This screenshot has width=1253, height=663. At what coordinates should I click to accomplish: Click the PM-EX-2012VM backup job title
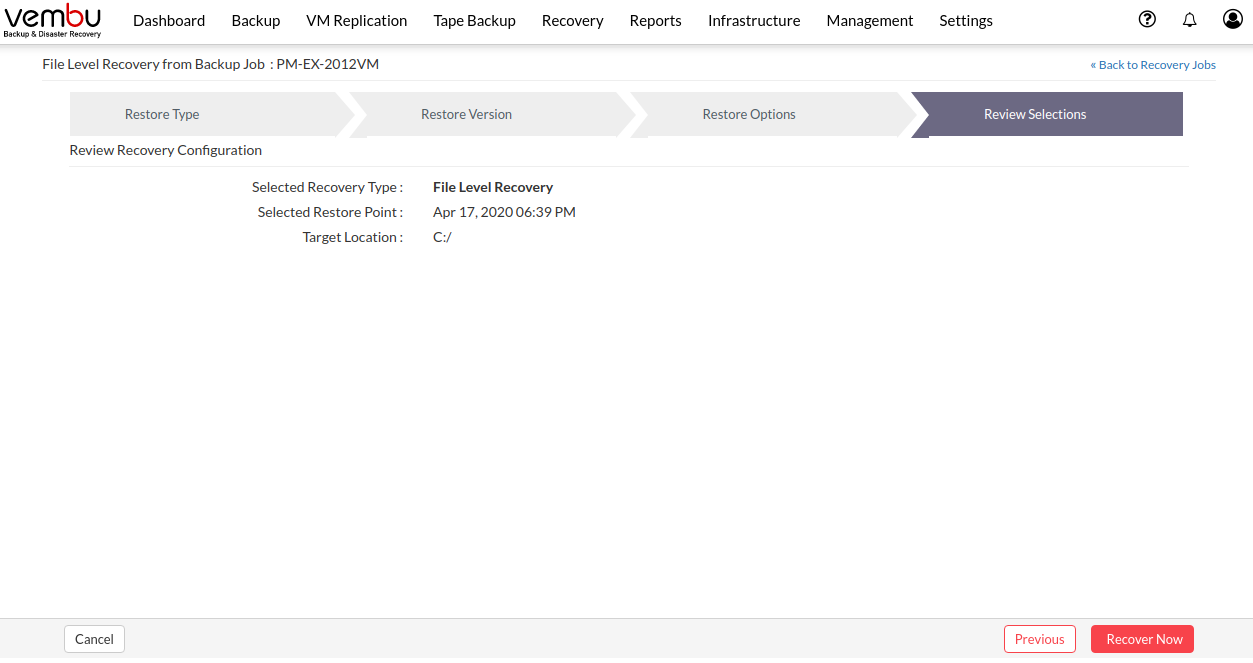[328, 64]
